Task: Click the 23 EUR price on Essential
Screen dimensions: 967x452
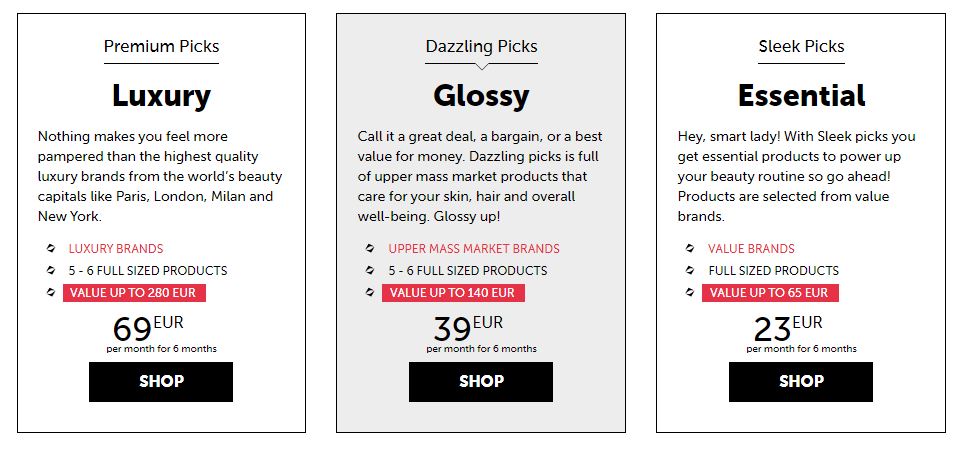Action: click(x=788, y=329)
